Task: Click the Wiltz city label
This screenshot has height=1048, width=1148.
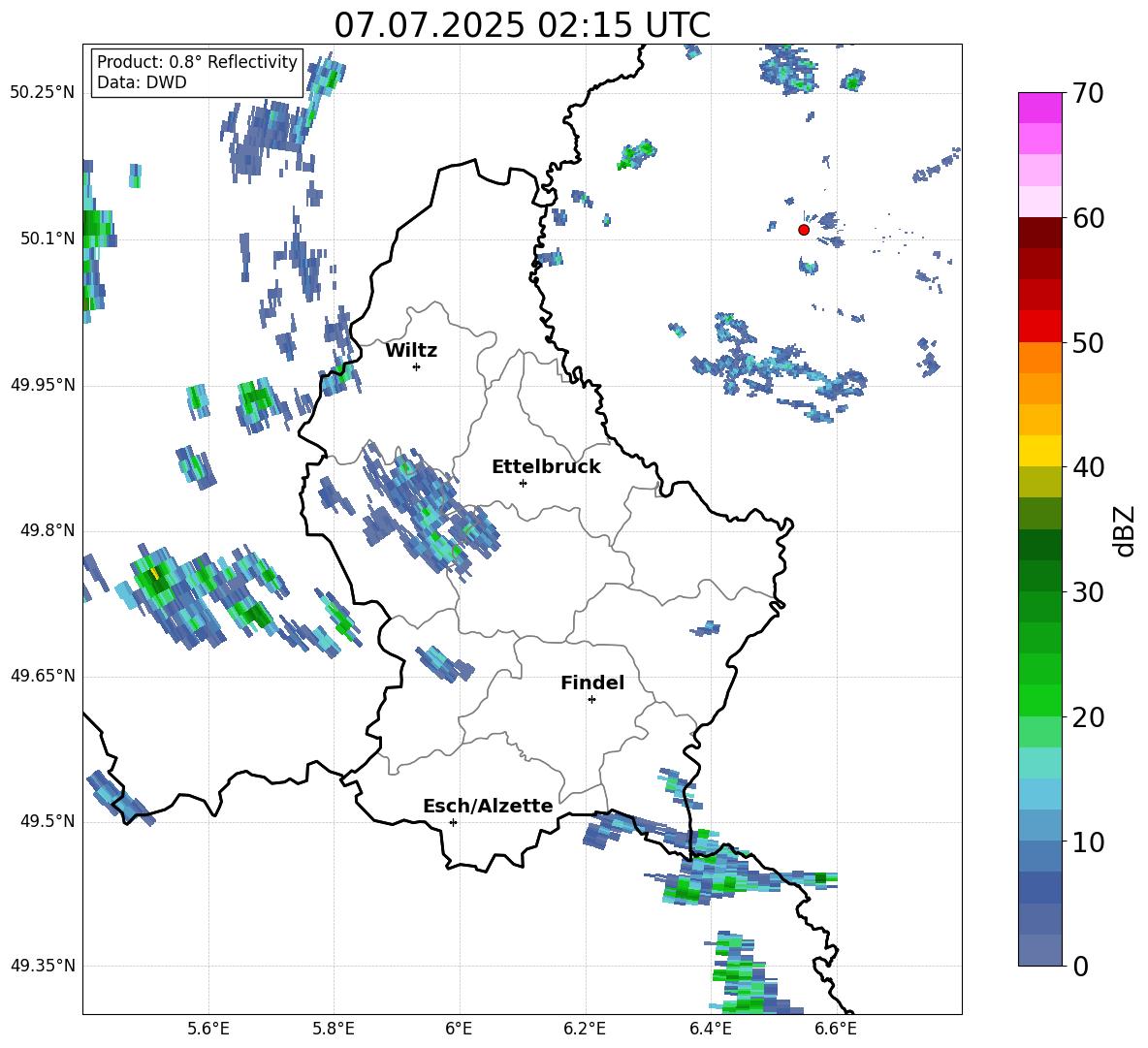Action: tap(411, 351)
